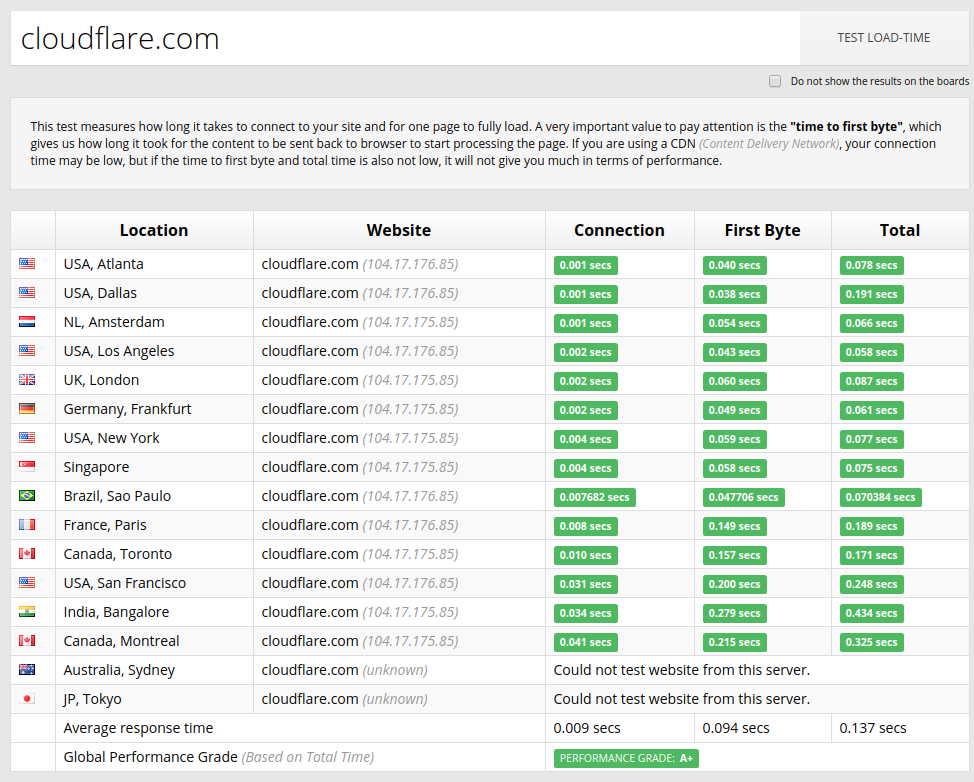The height and width of the screenshot is (782, 974).
Task: Enable the Do not show results checkbox
Action: point(775,81)
